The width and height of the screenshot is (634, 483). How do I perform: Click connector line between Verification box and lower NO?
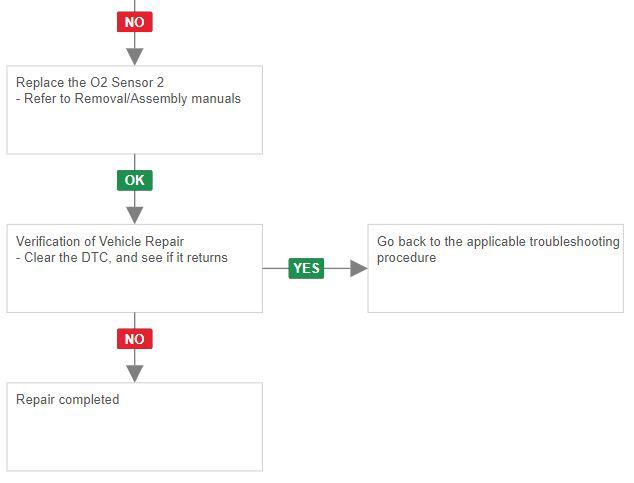(134, 320)
